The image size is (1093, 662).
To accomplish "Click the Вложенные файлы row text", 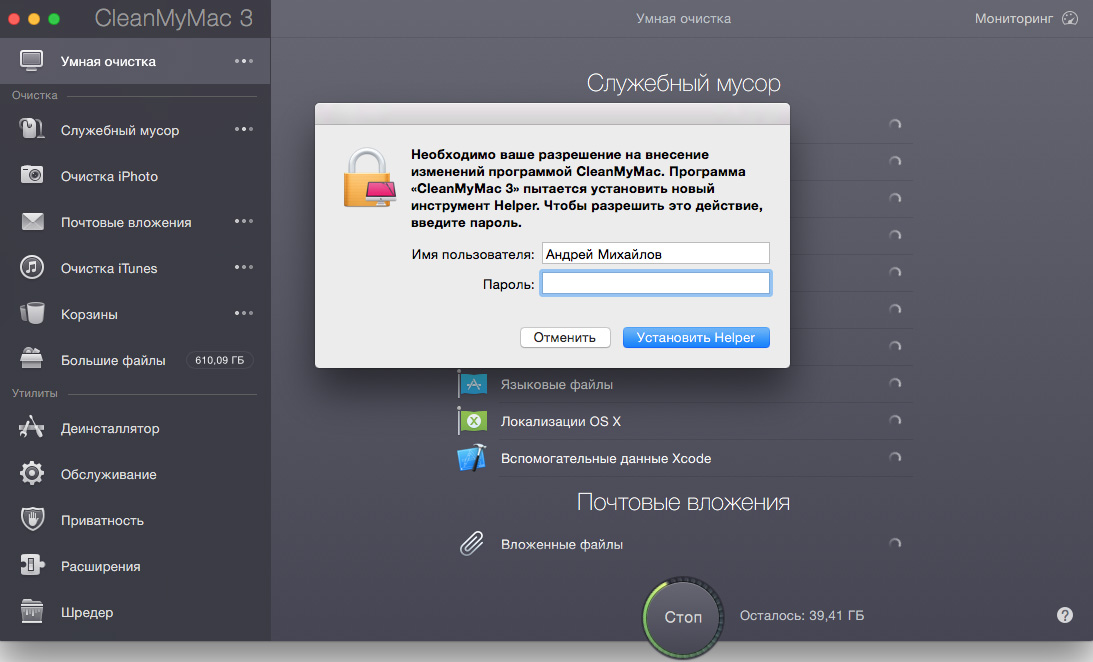I will 562,544.
